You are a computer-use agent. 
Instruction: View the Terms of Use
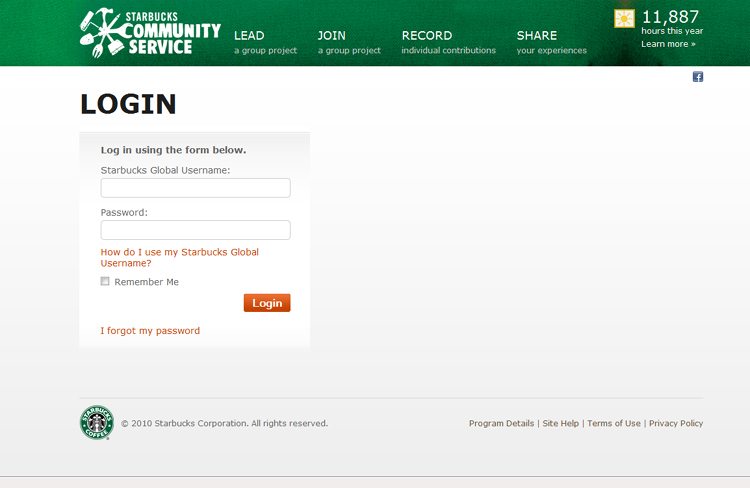(613, 424)
